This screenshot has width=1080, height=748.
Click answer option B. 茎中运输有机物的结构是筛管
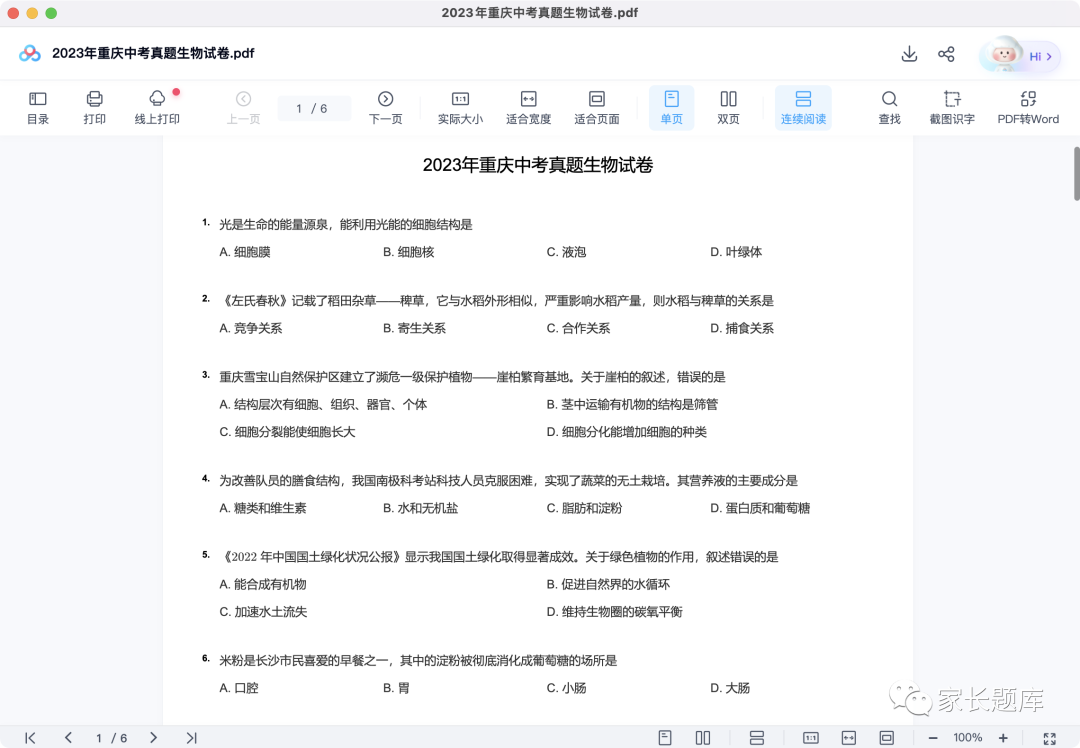[632, 404]
